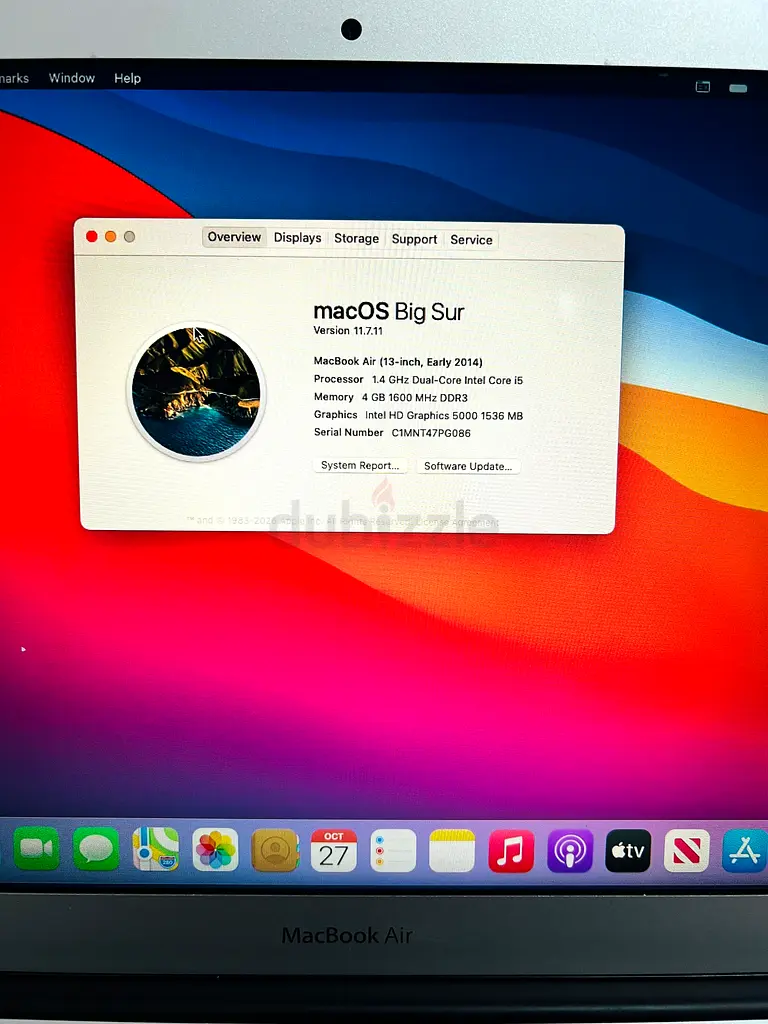Open Notes app in Dock
Screen dimensions: 768x1024
click(x=452, y=850)
